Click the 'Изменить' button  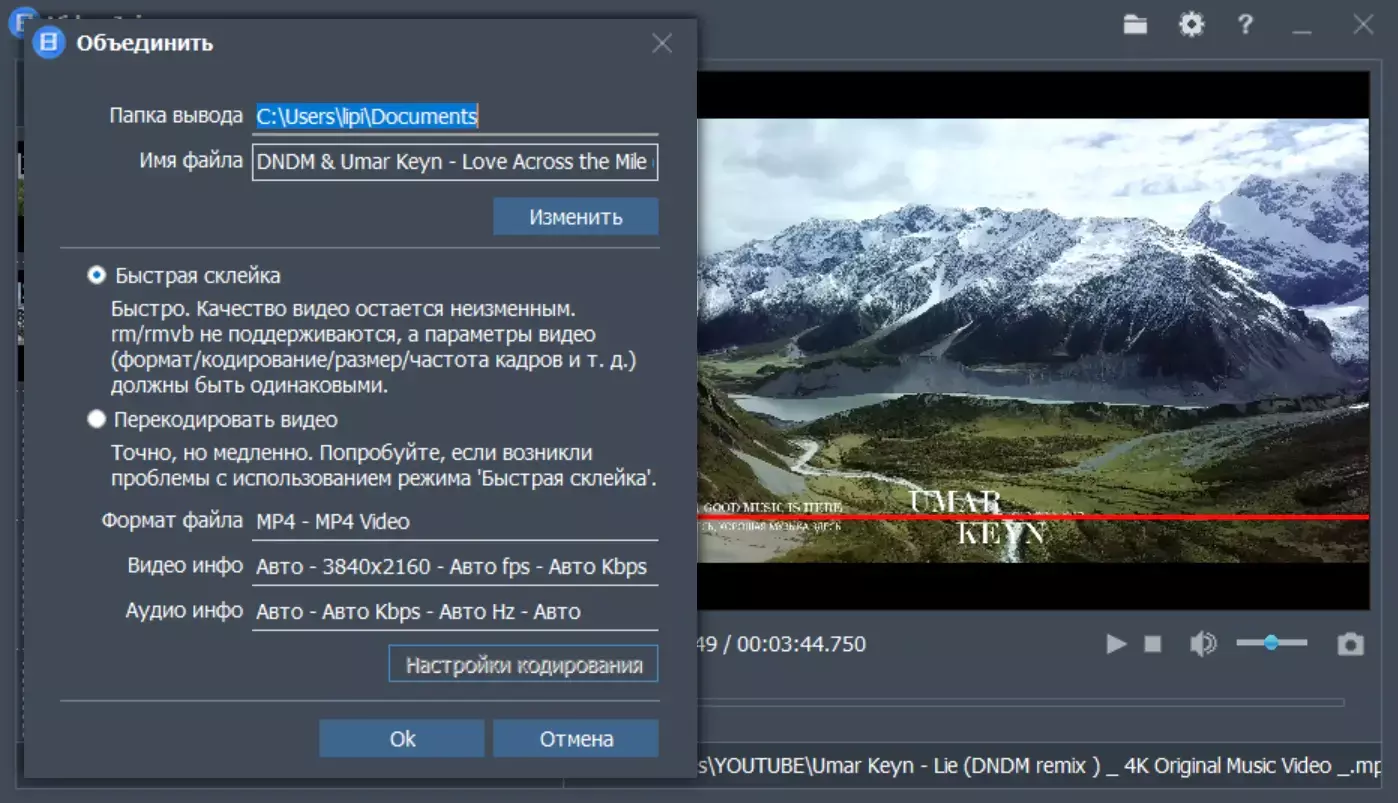coord(576,217)
